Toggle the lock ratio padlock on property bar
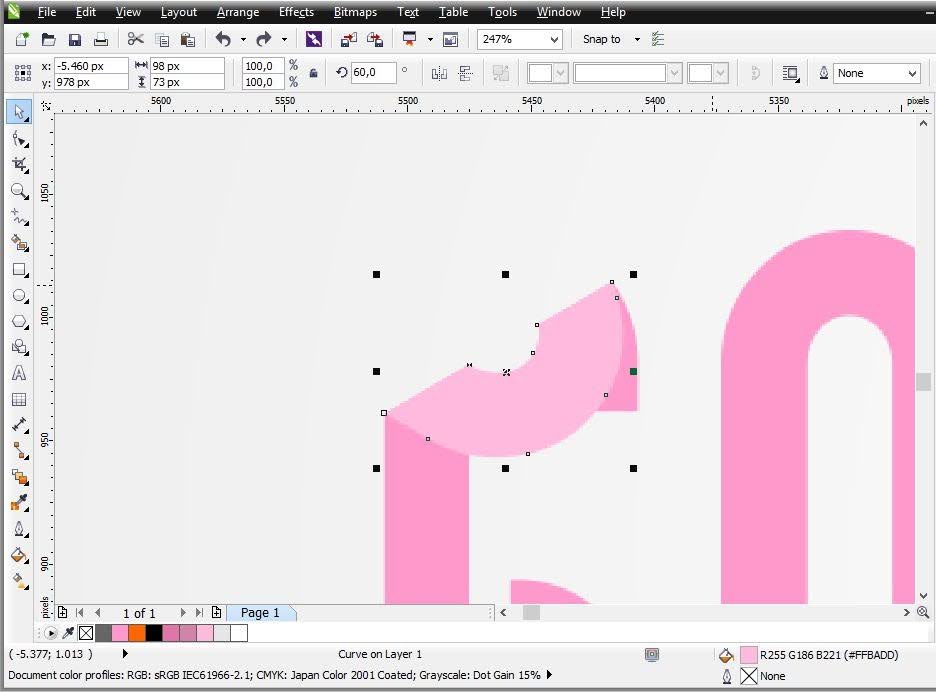The image size is (936, 692). tap(314, 72)
